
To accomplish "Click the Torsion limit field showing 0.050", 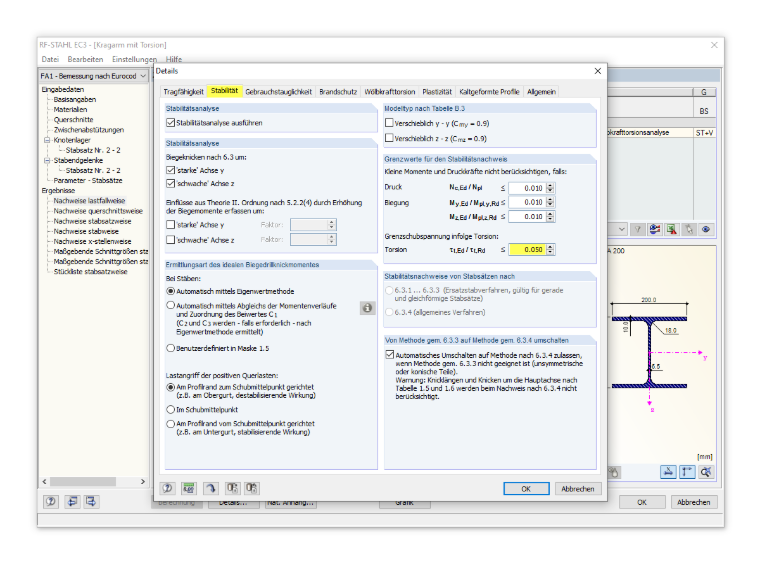I will (527, 250).
